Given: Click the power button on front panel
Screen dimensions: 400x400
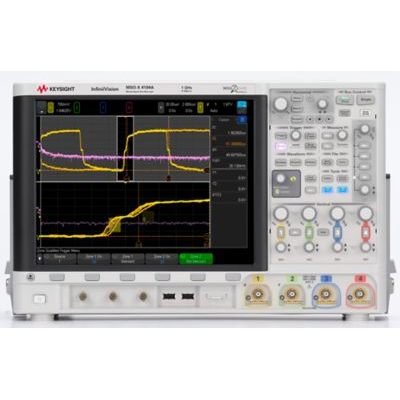Looking at the screenshot, I should pos(39,299).
